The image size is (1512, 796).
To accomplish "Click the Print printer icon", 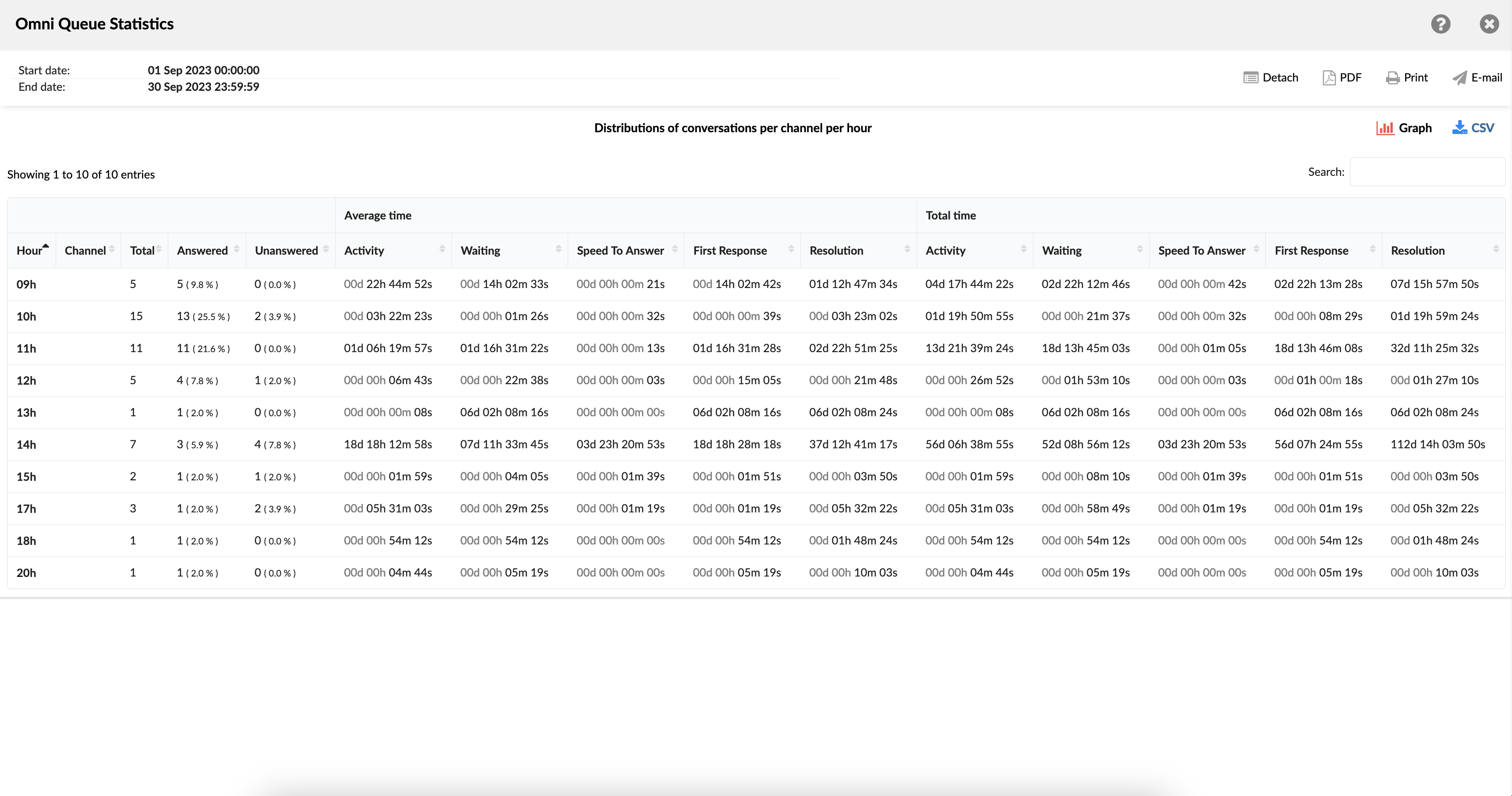I will pos(1392,77).
